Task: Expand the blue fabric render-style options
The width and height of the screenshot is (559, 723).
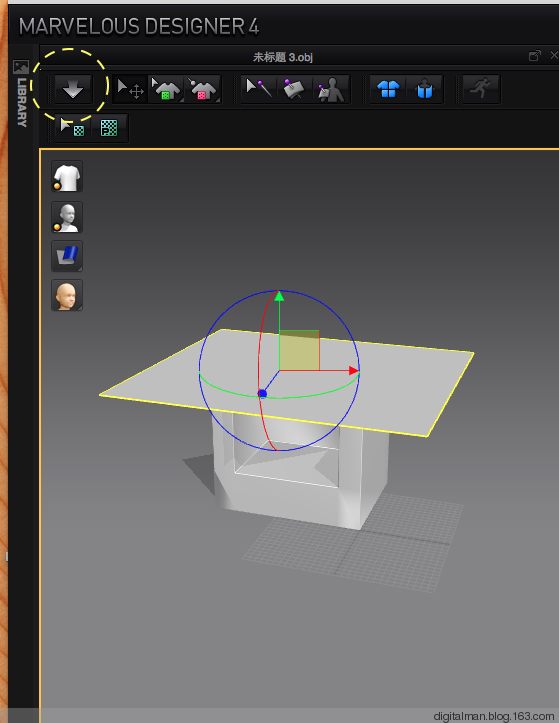Action: click(67, 256)
